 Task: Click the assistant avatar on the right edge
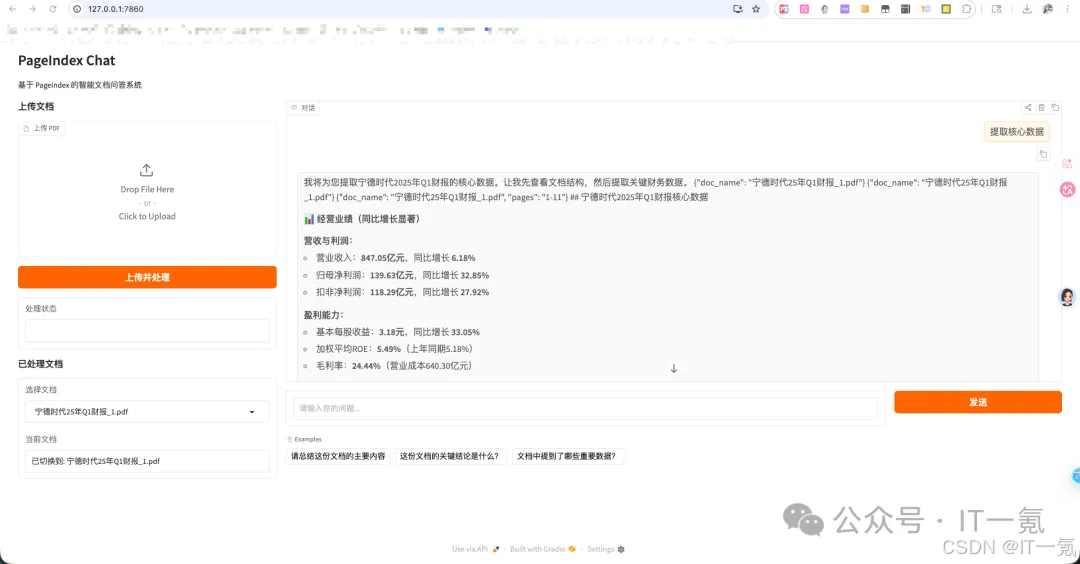click(1067, 297)
